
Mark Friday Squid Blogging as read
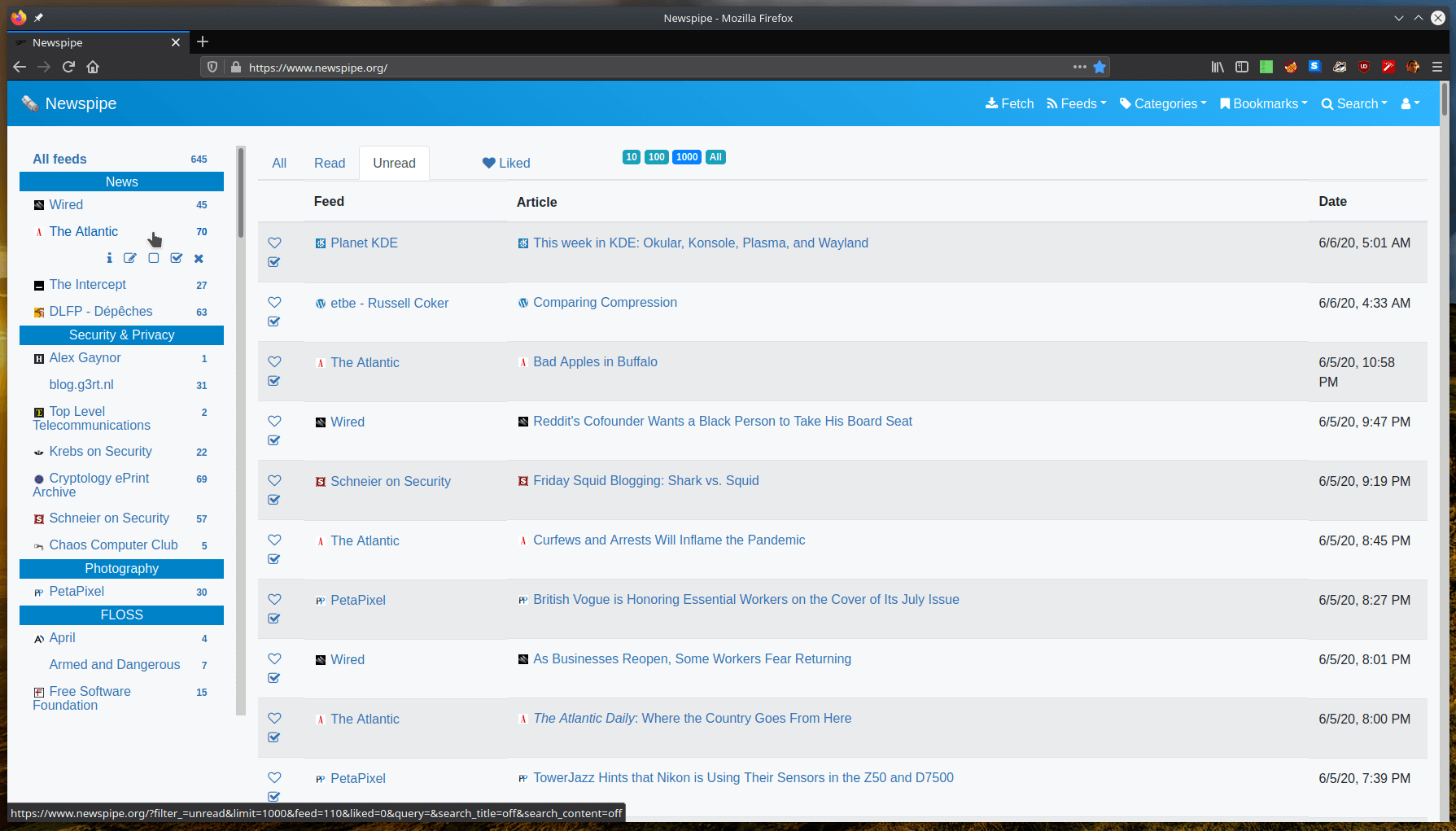point(274,500)
